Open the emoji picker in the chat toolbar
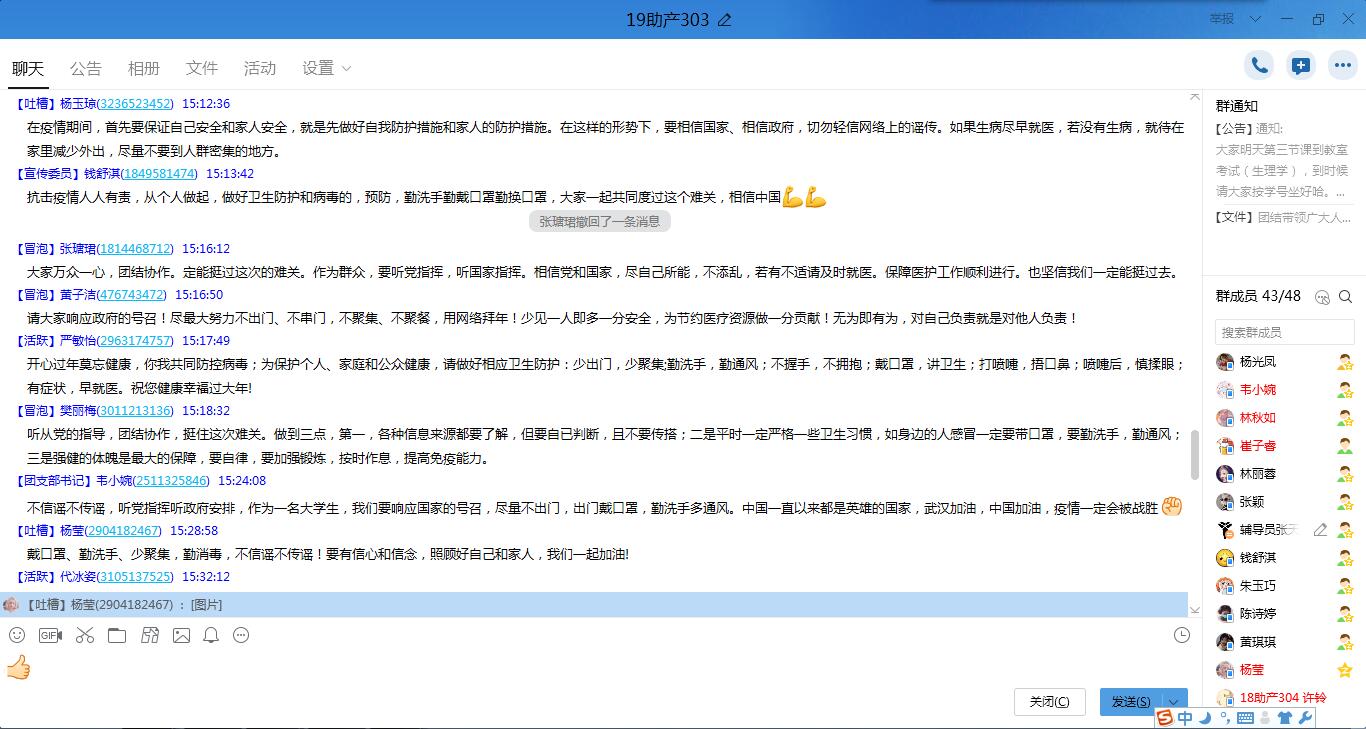This screenshot has width=1366, height=729. [17, 635]
